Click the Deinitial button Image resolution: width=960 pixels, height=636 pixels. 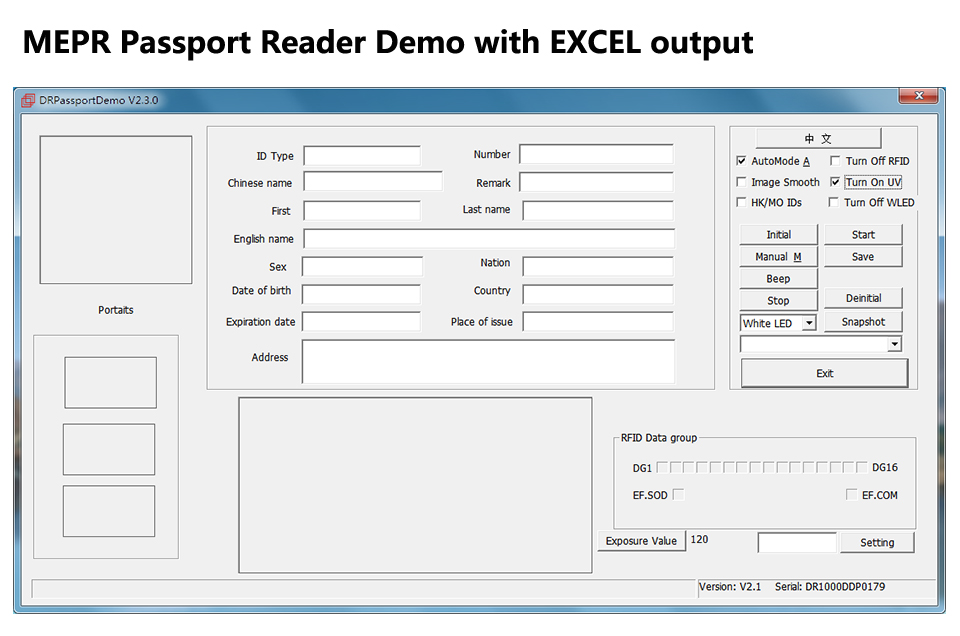pyautogui.click(x=863, y=298)
